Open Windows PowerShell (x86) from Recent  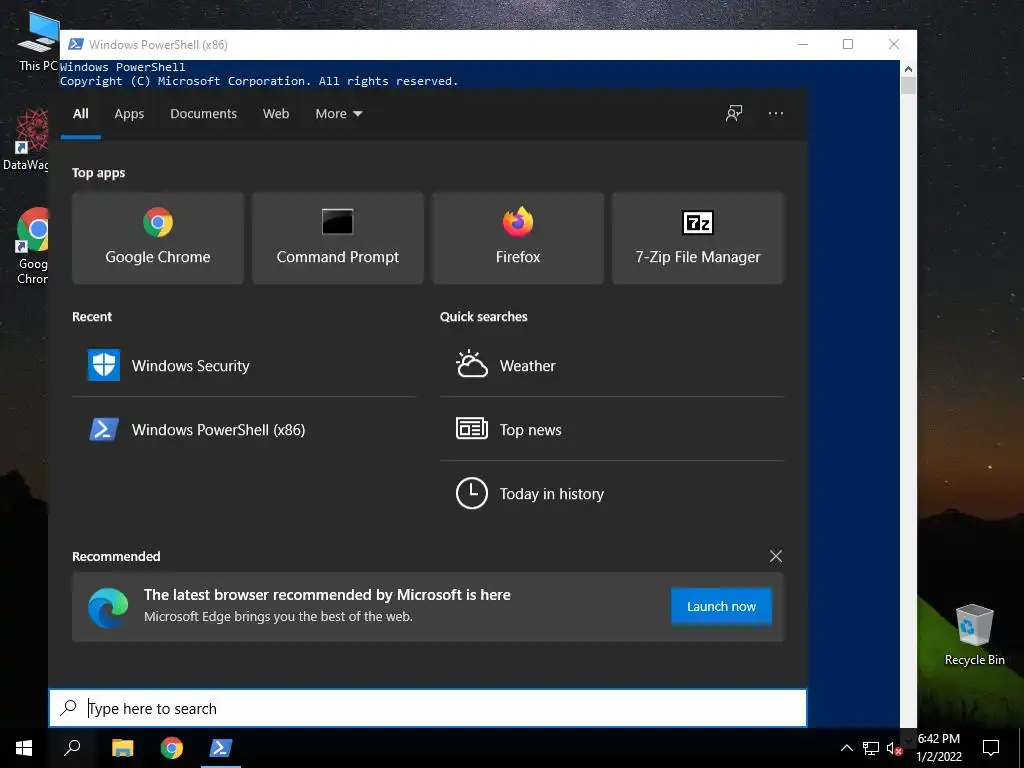click(x=244, y=430)
